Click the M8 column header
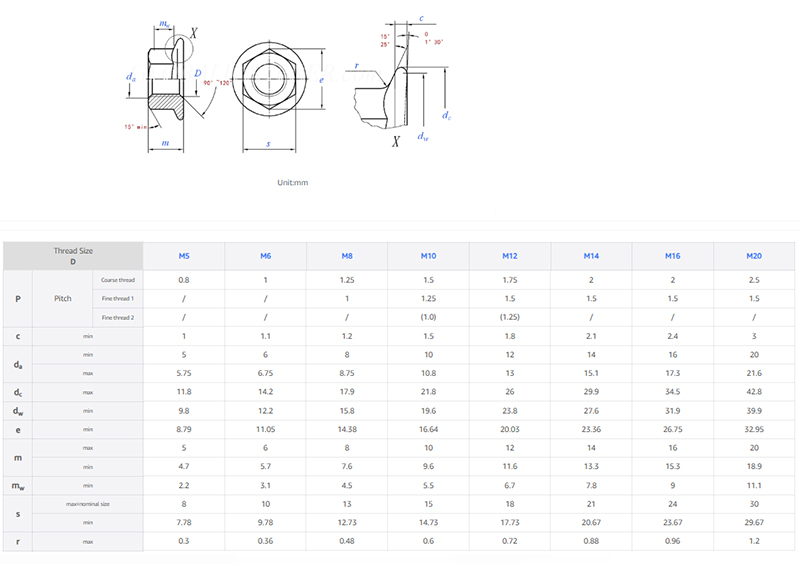This screenshot has height=564, width=800. coord(347,256)
